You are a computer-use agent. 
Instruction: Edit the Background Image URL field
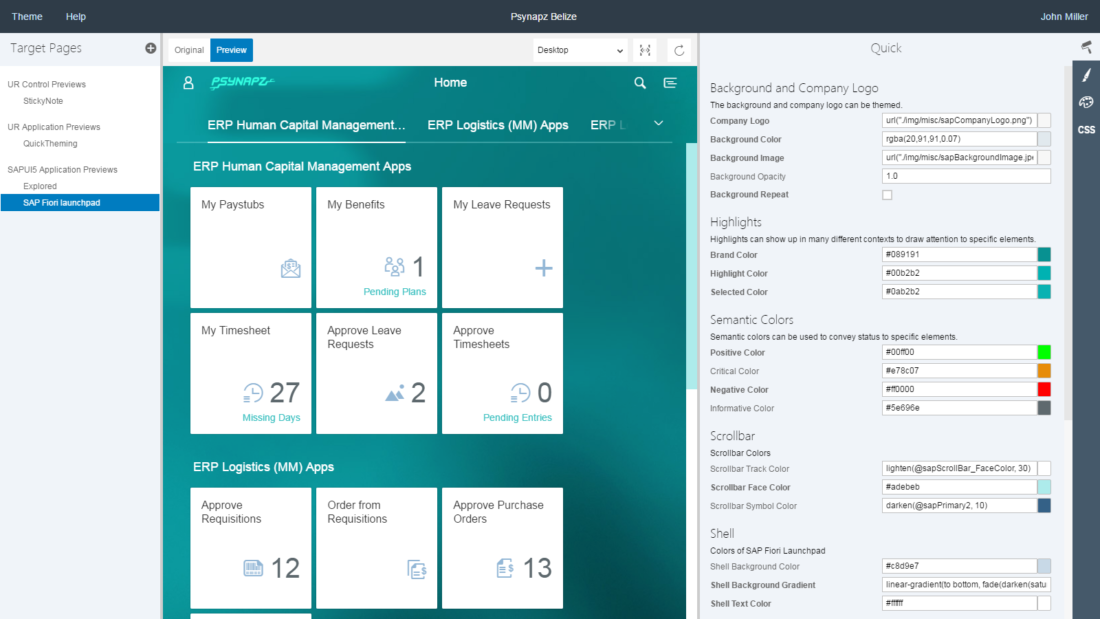click(x=959, y=157)
